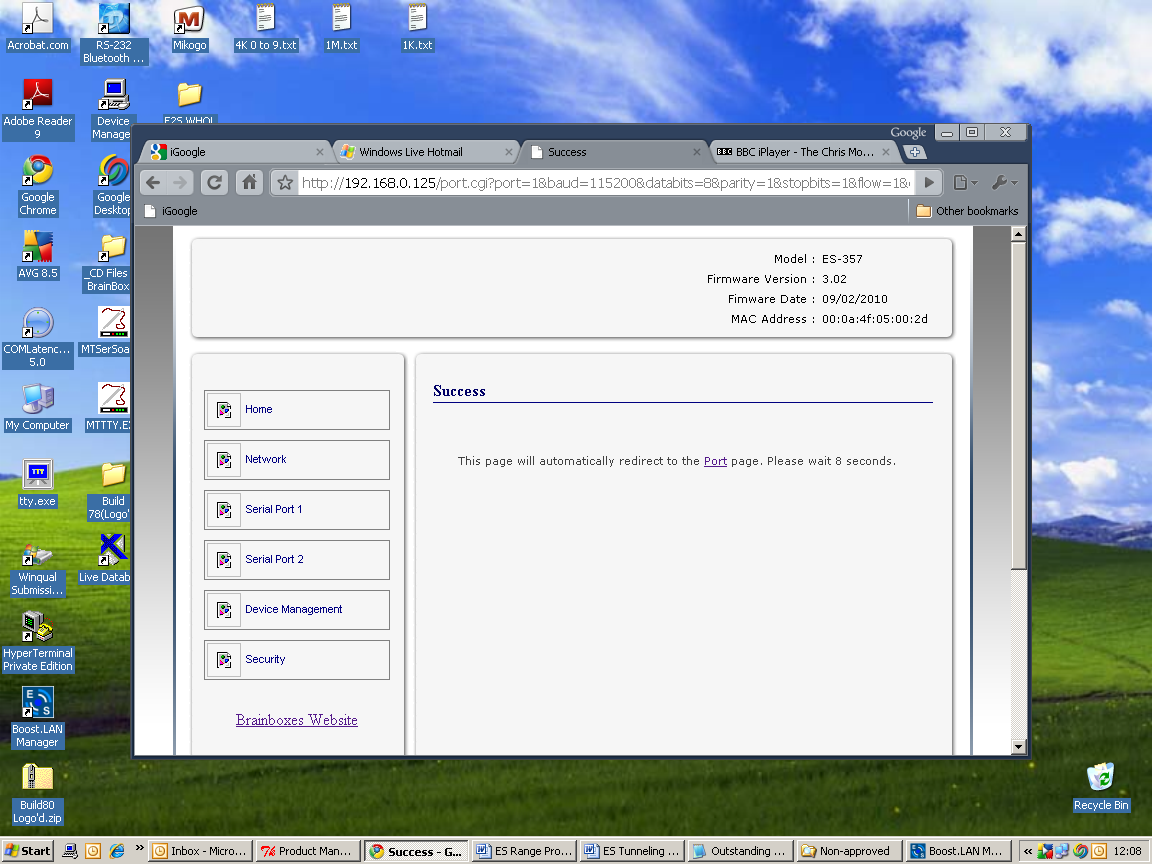Click the Port redirect link

pyautogui.click(x=715, y=461)
